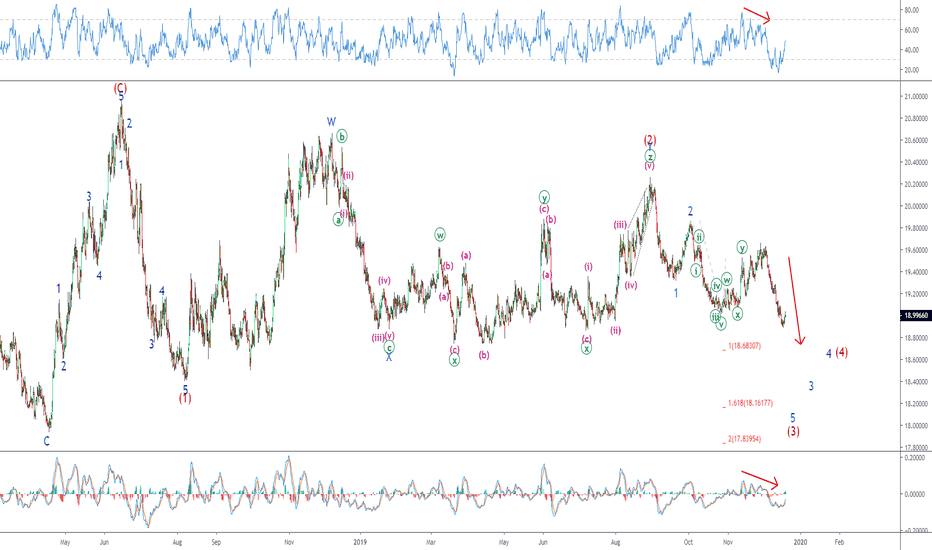The height and width of the screenshot is (550, 932).
Task: Select the large red projection arrow on the price chart
Action: click(795, 301)
